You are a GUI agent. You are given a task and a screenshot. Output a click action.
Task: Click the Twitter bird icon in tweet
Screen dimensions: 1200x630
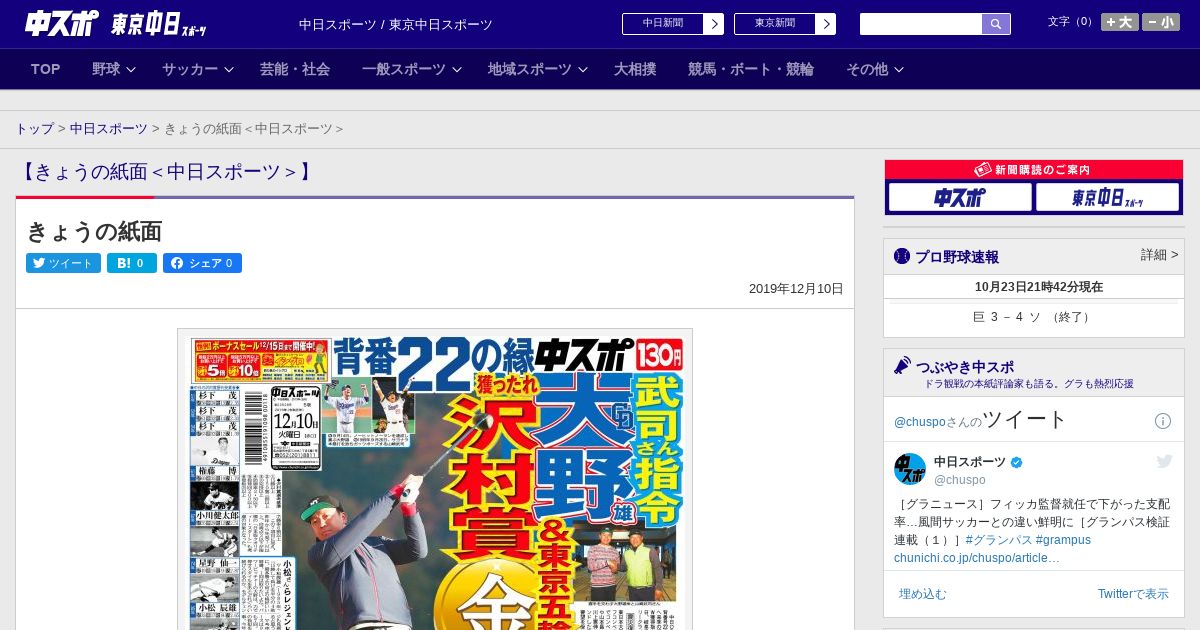coord(1164,461)
